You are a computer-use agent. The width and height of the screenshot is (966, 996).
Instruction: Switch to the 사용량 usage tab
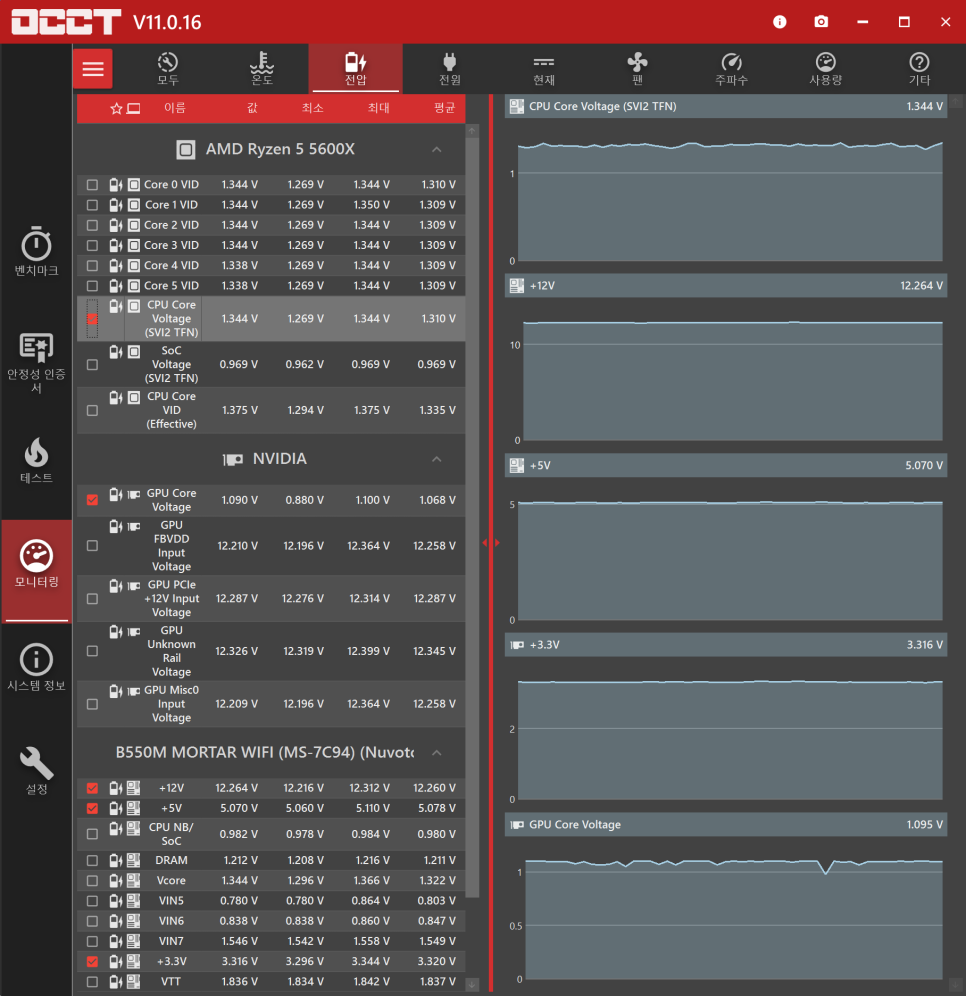coord(826,69)
